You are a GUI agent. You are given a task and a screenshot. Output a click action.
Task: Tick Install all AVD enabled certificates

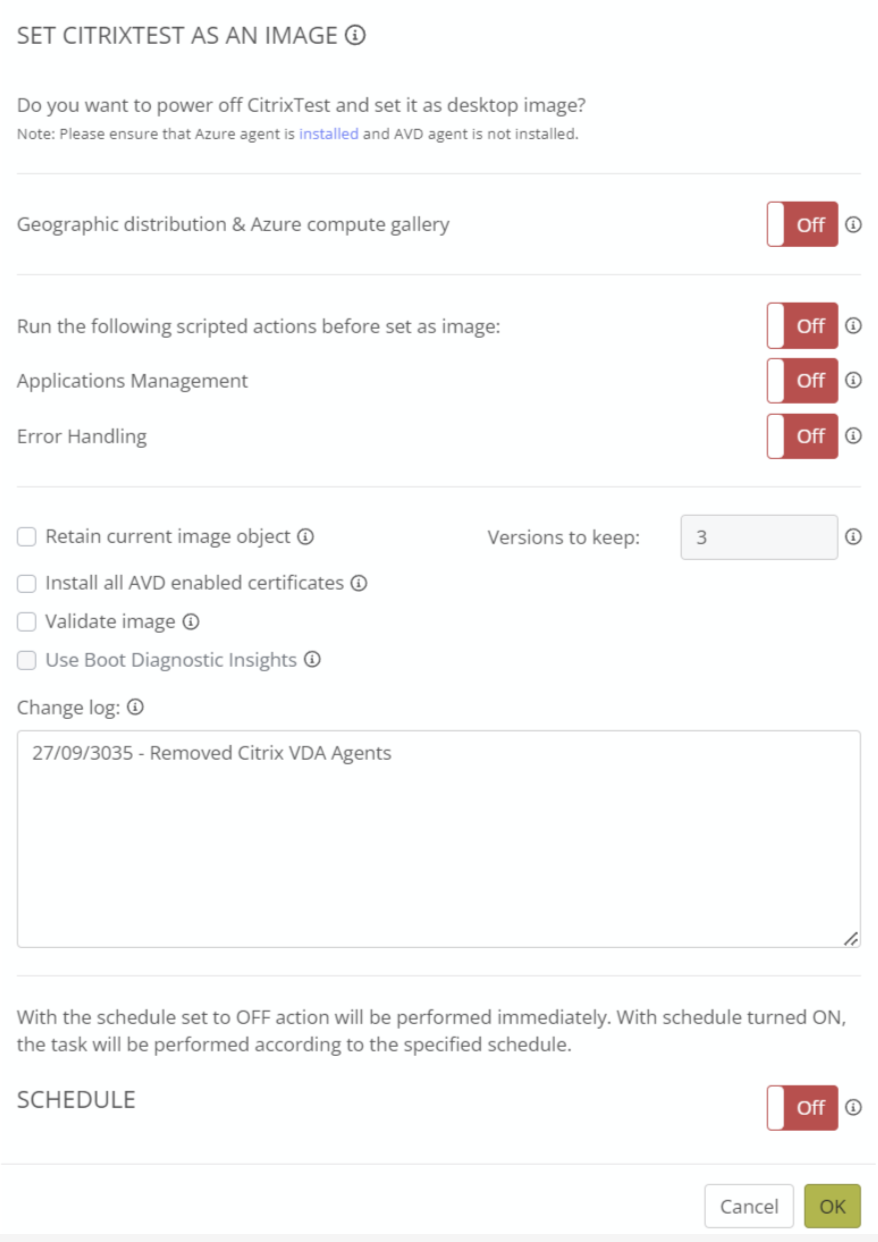27,583
